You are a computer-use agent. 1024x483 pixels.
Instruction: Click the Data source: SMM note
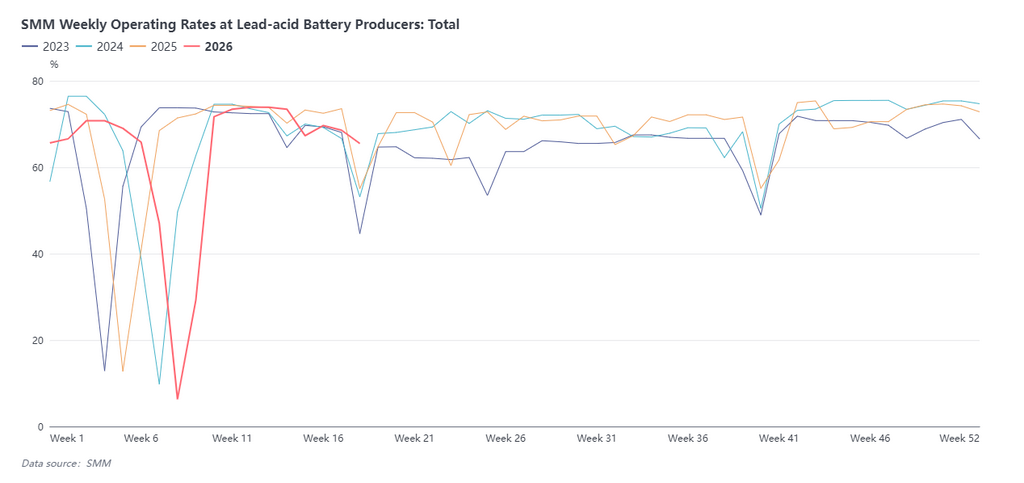(66, 463)
